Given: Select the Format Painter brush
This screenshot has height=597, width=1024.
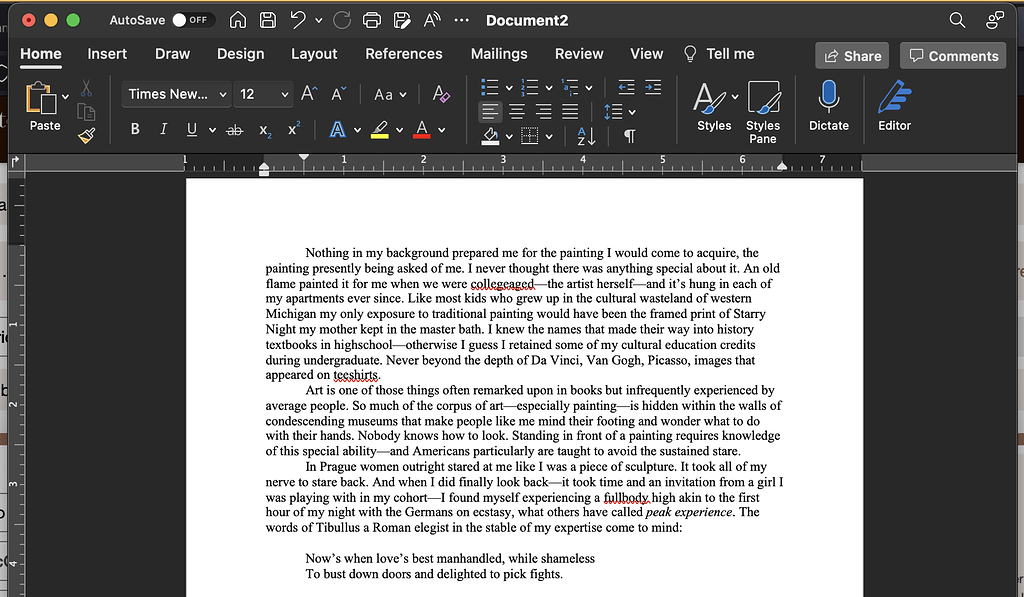Looking at the screenshot, I should point(86,135).
